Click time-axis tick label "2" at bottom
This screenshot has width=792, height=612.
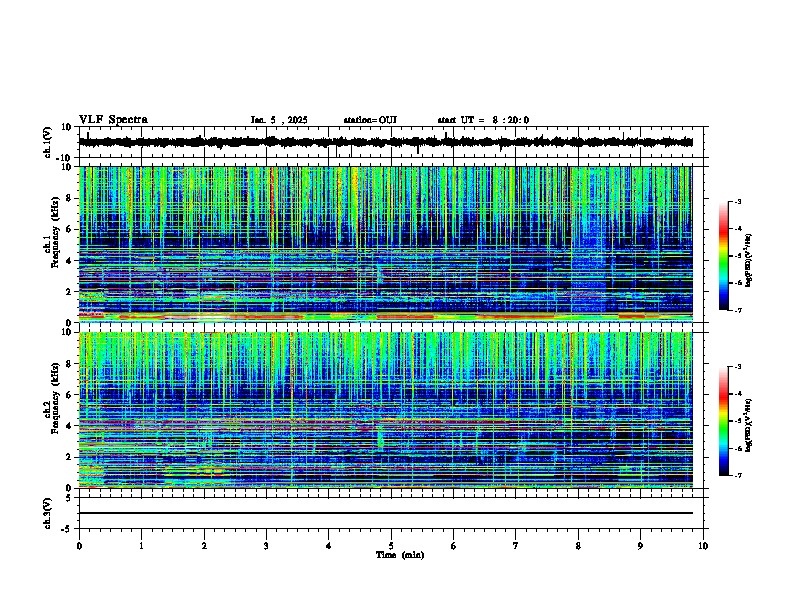204,546
